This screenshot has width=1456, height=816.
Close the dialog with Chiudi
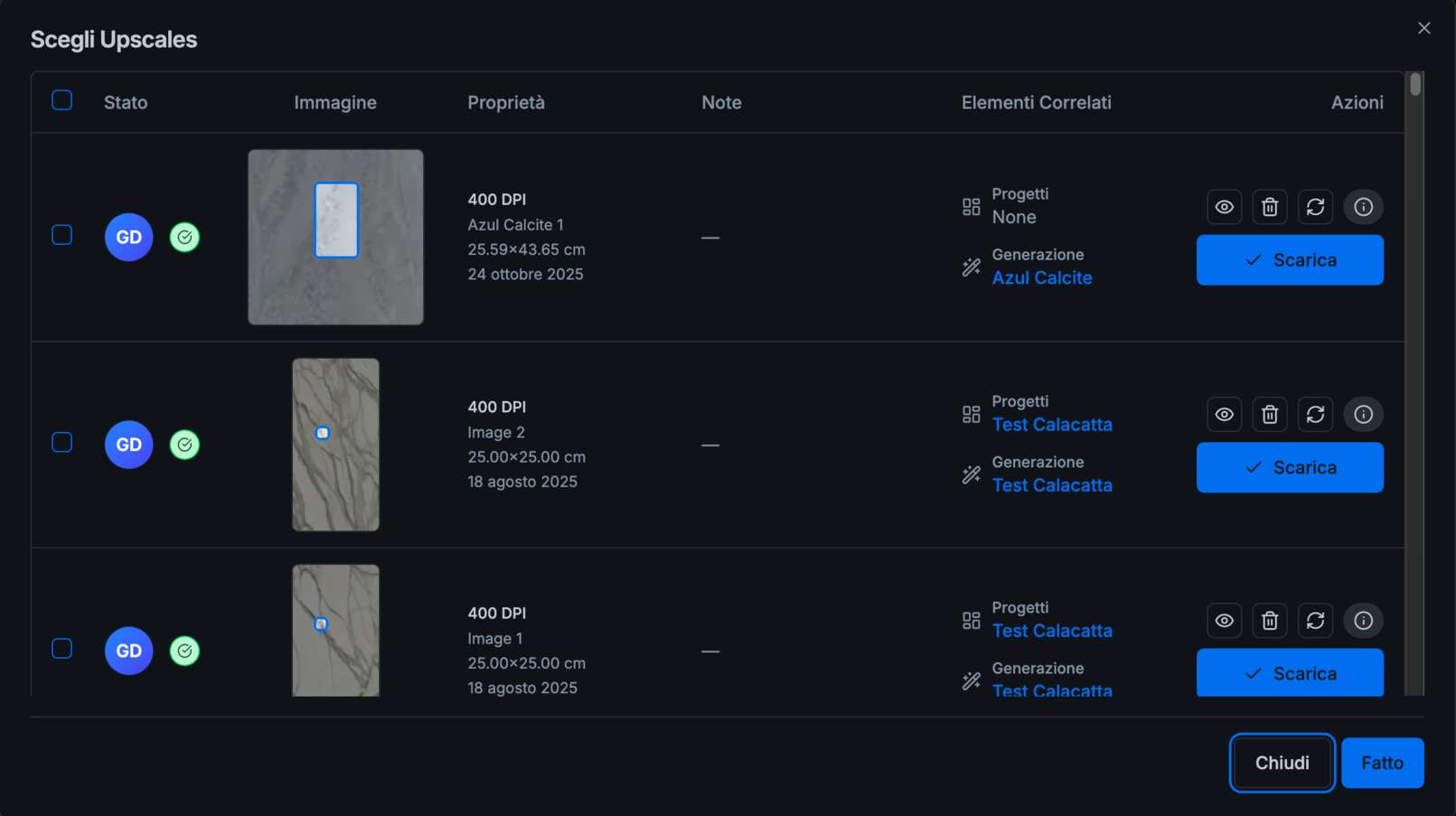1282,762
